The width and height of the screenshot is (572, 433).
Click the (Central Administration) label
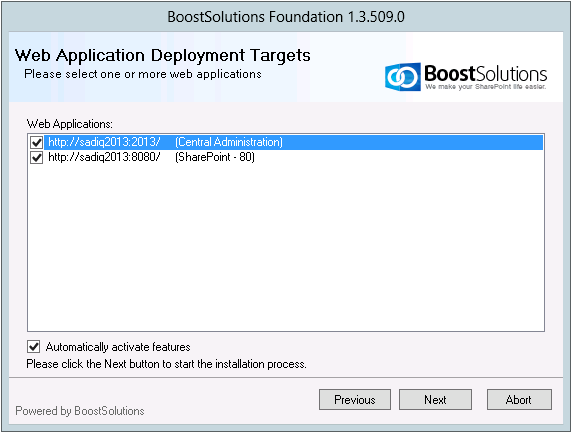[229, 142]
